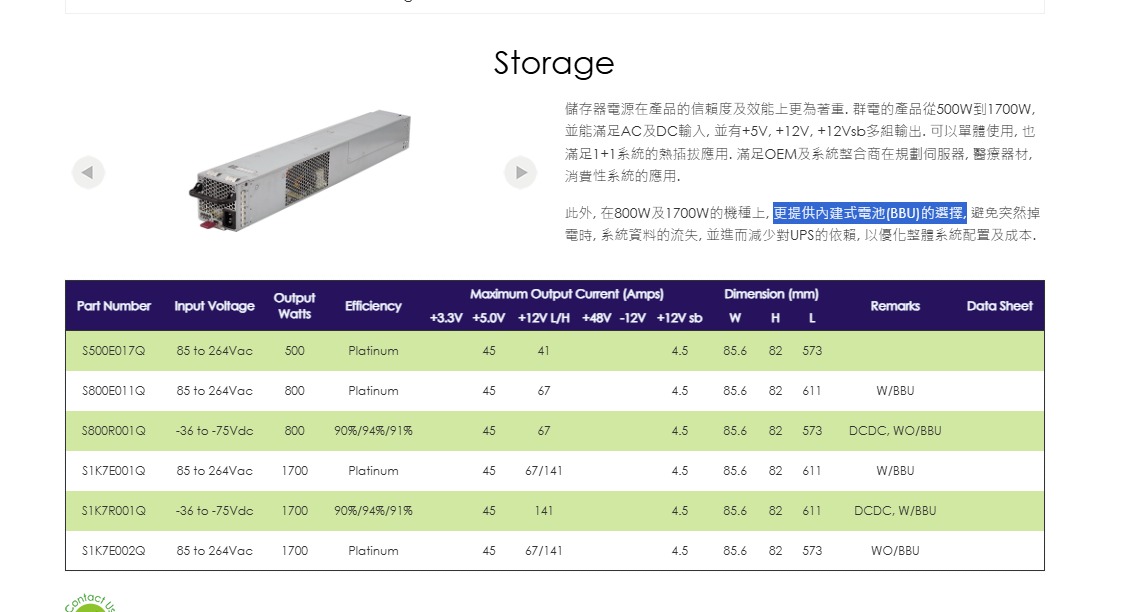
Task: Click the Output Watts column header
Action: 294,306
